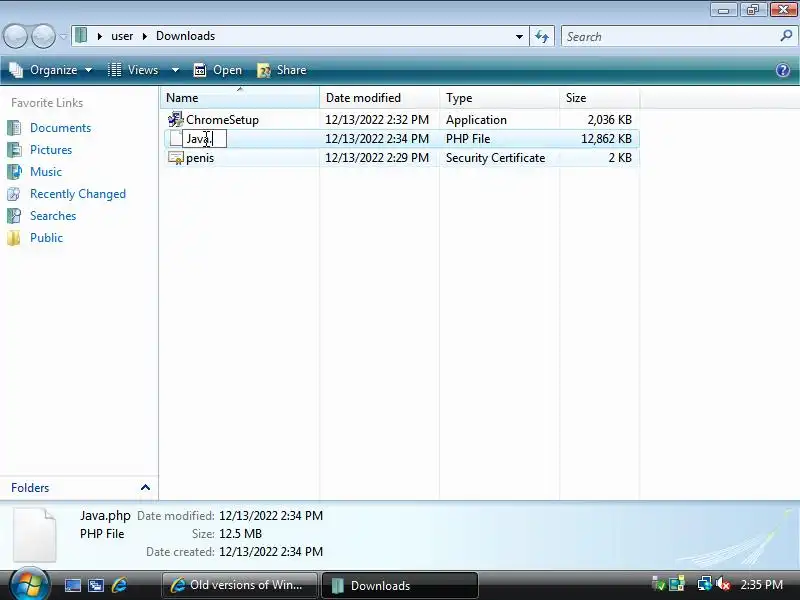Image resolution: width=800 pixels, height=600 pixels.
Task: Click the ChromeSetup application icon
Action: [x=176, y=119]
